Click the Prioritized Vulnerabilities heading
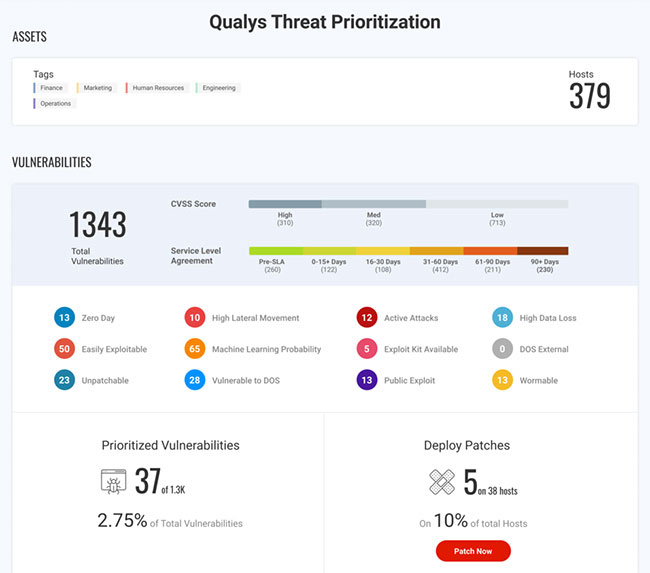Viewport: 650px width, 573px height. (x=170, y=445)
